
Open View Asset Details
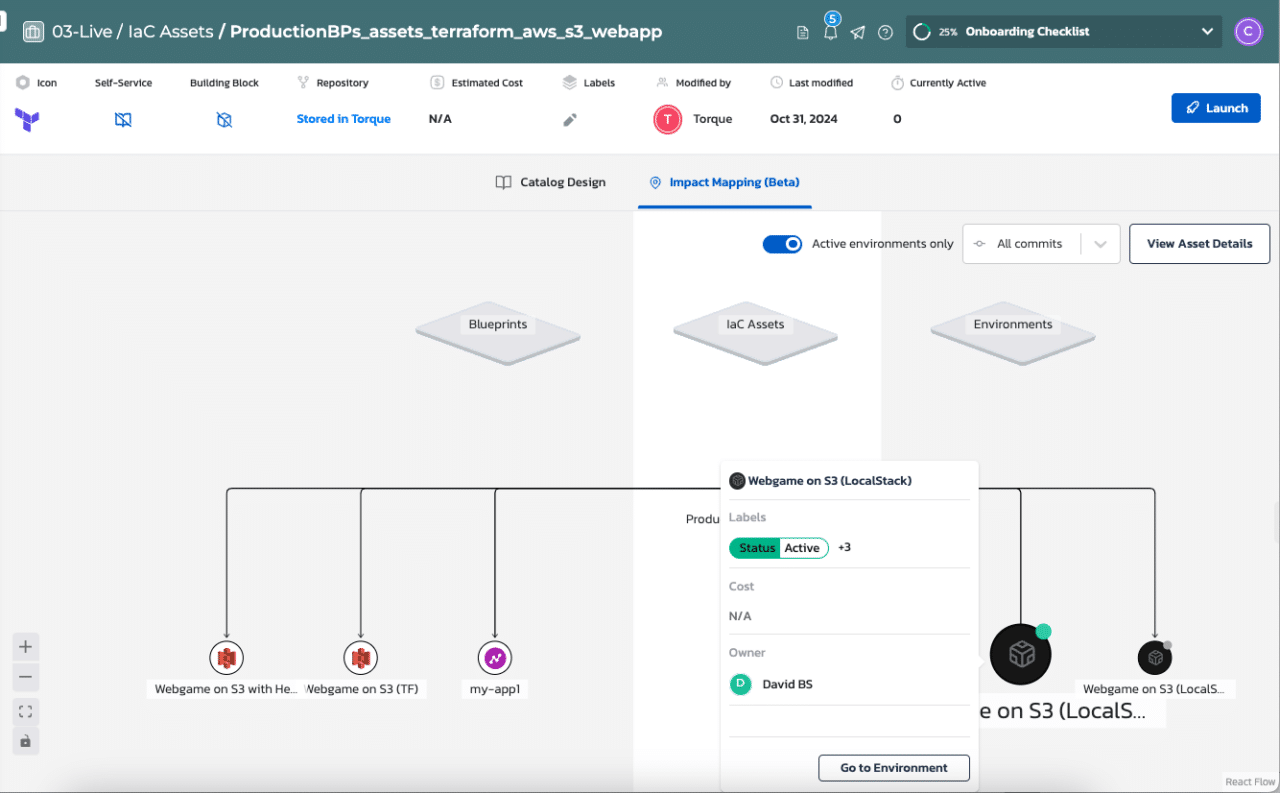pos(1199,243)
